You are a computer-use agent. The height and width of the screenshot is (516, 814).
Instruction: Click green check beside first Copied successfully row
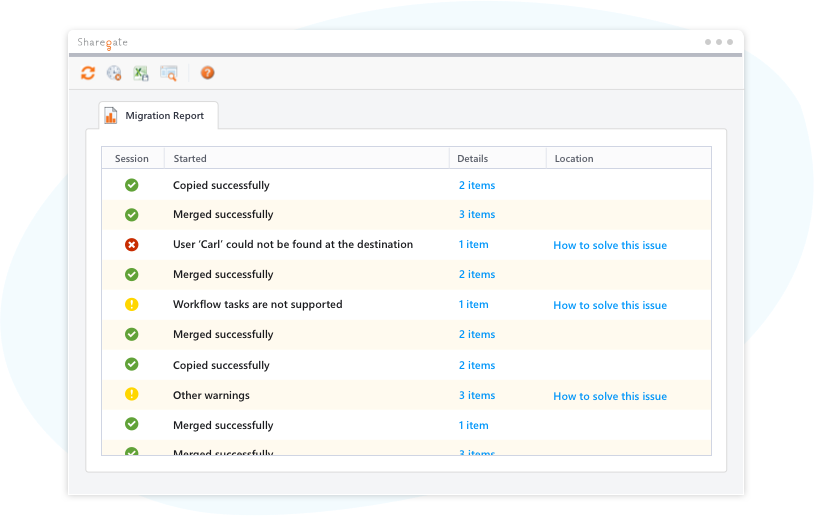coord(132,185)
